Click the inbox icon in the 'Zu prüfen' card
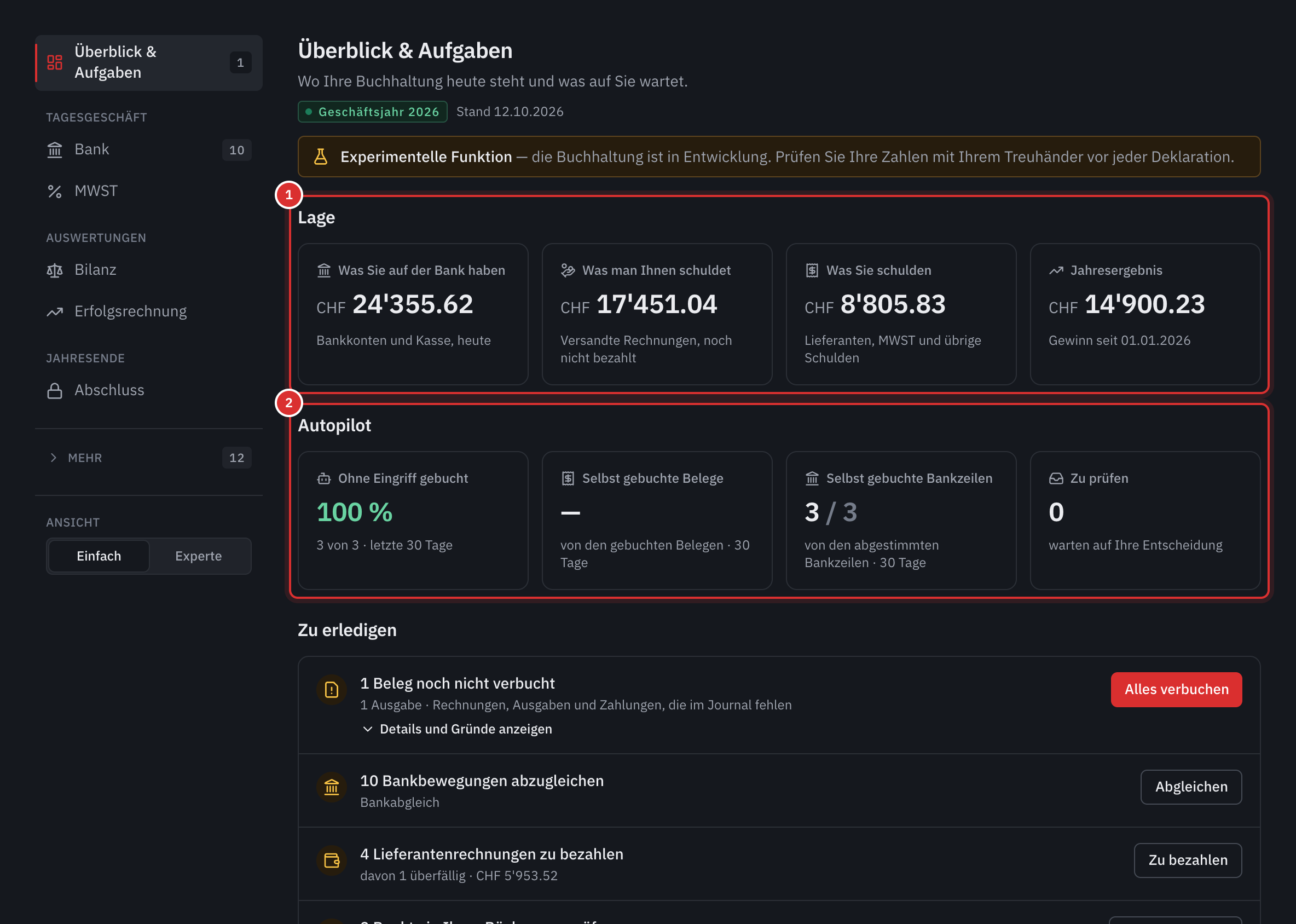Screen dimensions: 1296x924 click(x=1056, y=479)
